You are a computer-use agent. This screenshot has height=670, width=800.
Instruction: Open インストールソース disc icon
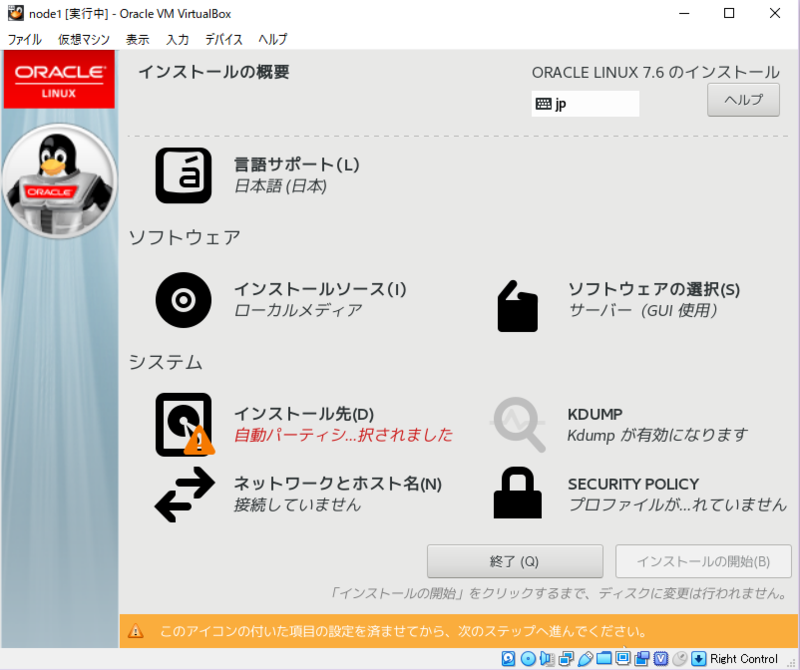pyautogui.click(x=183, y=300)
